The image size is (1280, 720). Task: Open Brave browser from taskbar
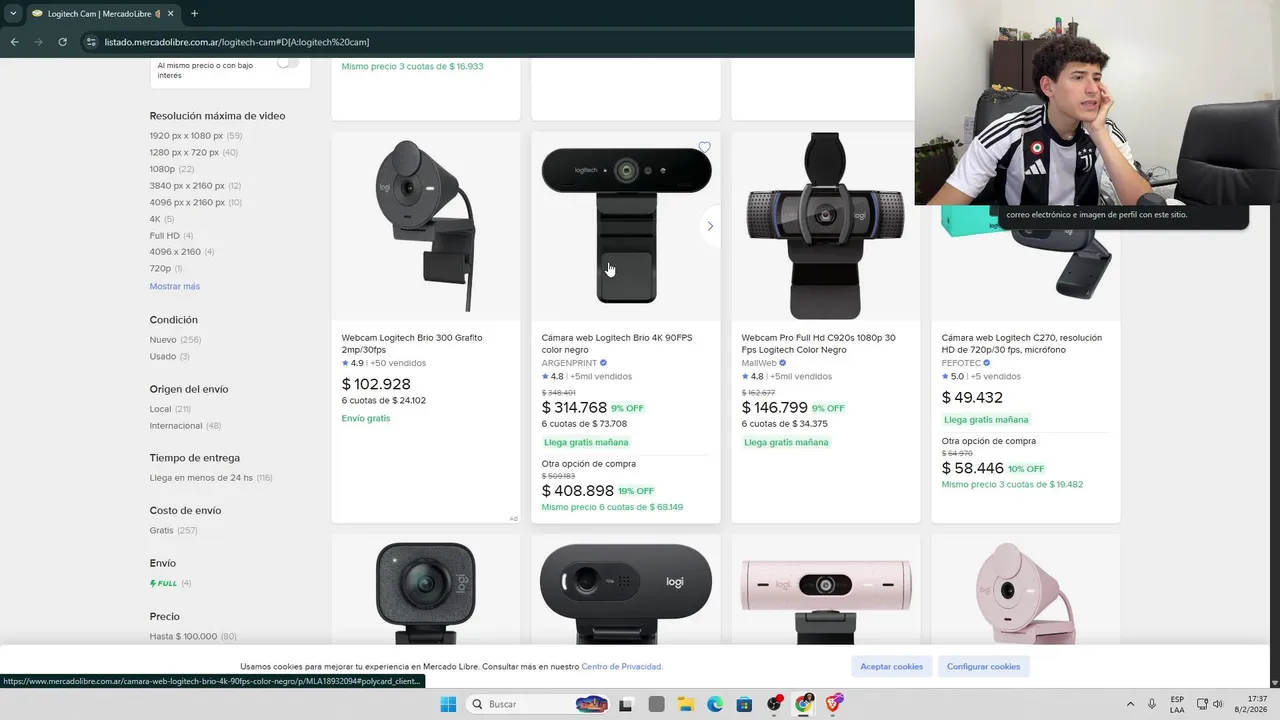click(833, 704)
